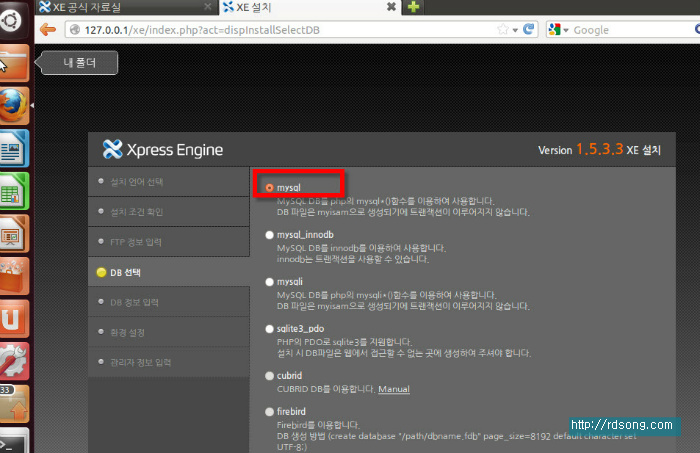
Task: Select the firebird radio option
Action: click(x=269, y=412)
